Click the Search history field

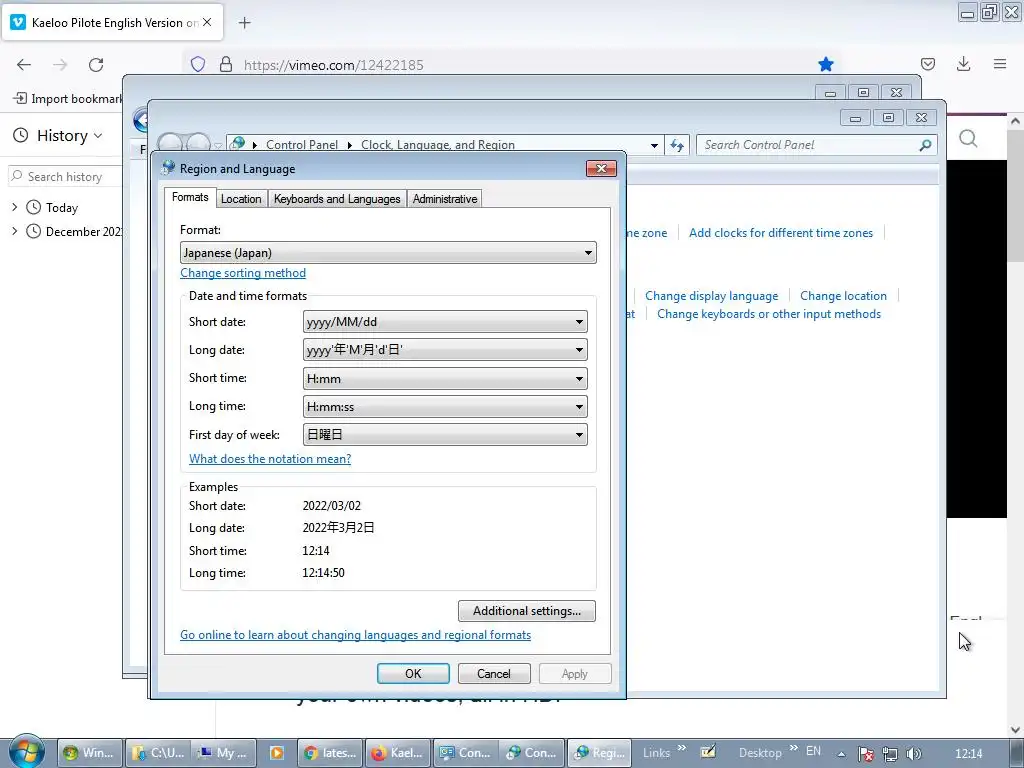click(65, 176)
